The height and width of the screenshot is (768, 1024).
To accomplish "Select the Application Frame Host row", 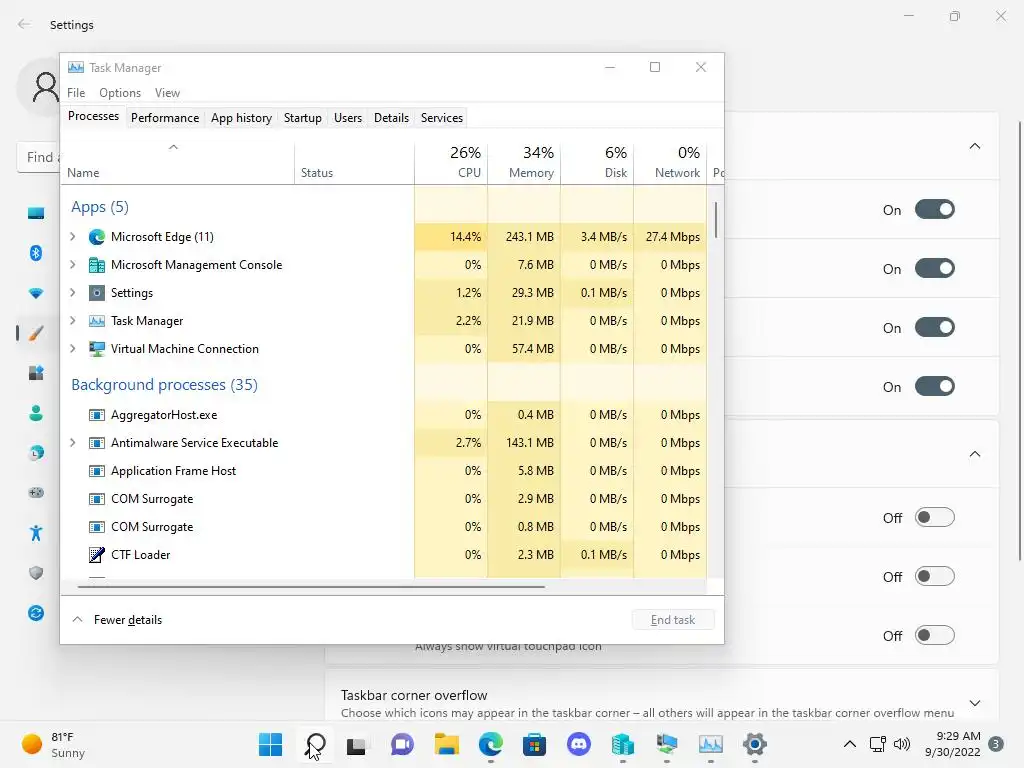I will (384, 471).
